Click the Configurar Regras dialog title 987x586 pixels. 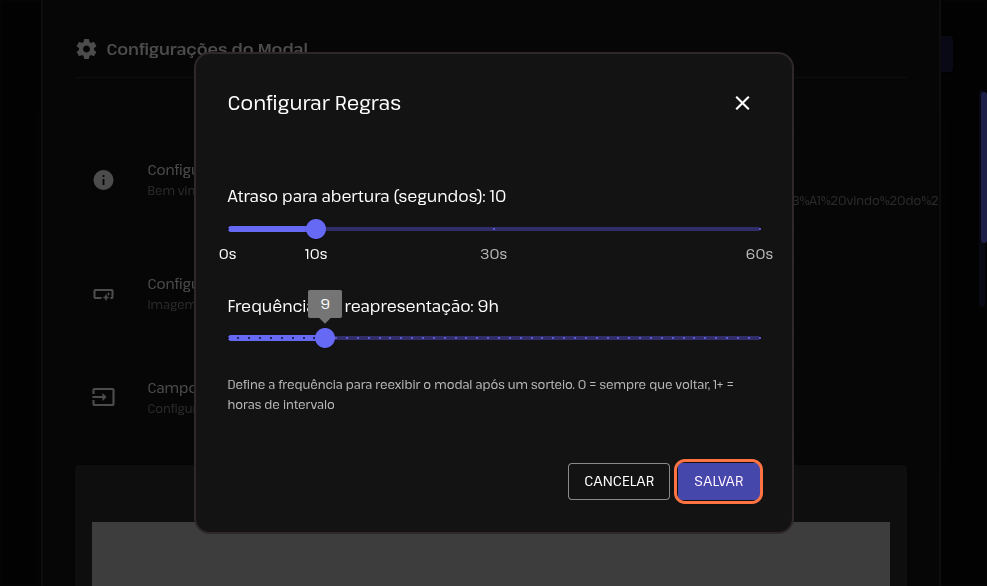pos(314,103)
